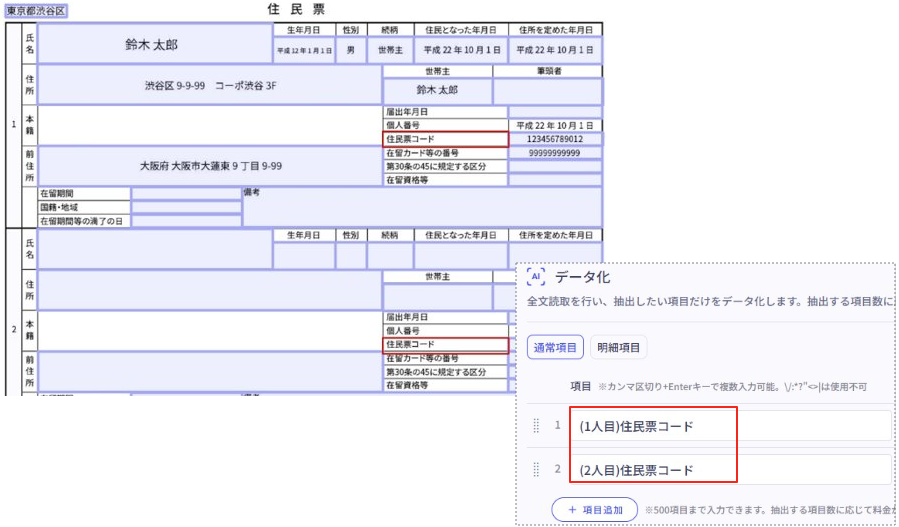Click the + 項目追加 button
The image size is (899, 527).
pyautogui.click(x=594, y=510)
